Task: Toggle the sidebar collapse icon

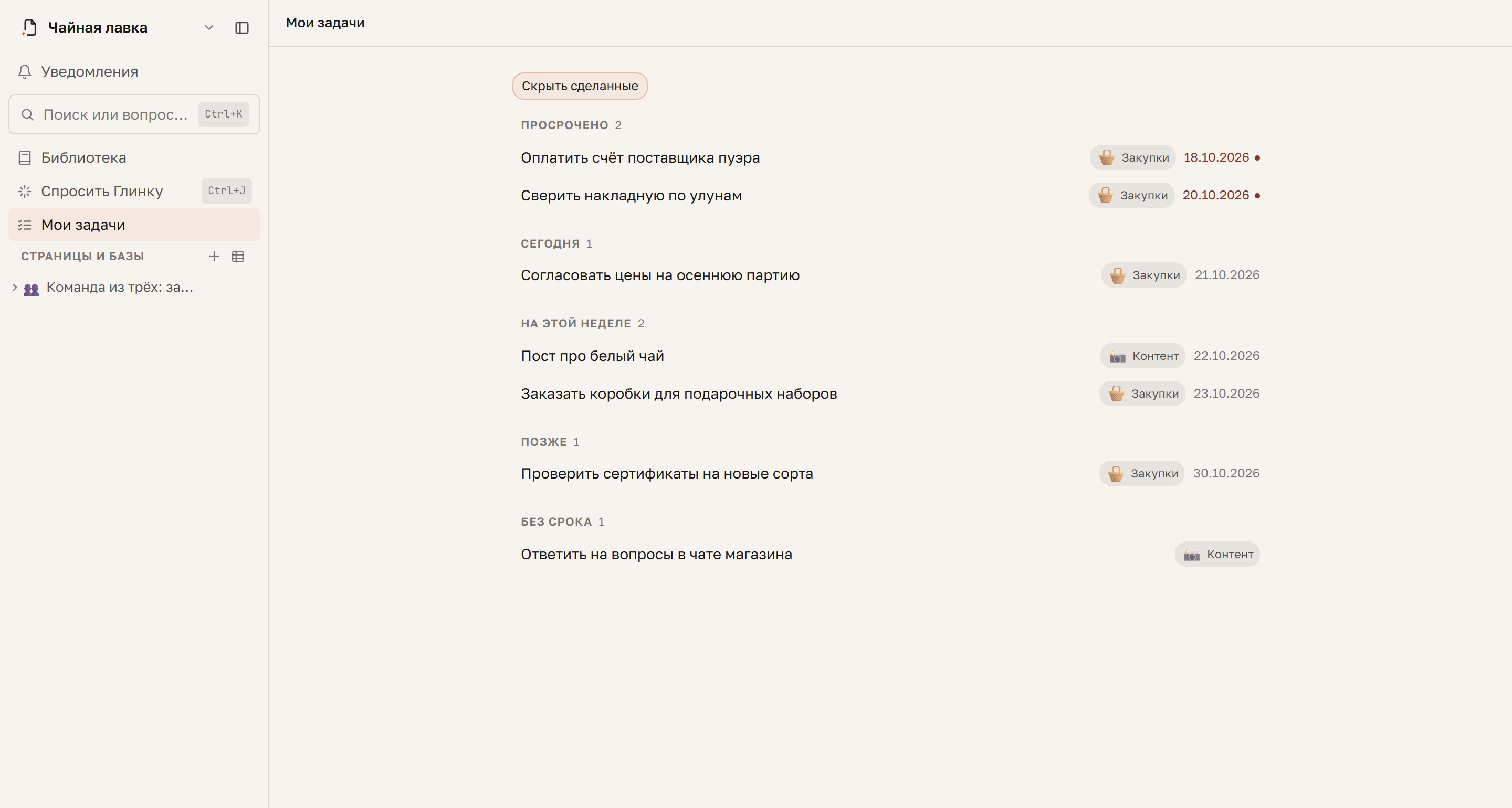Action: pos(242,28)
